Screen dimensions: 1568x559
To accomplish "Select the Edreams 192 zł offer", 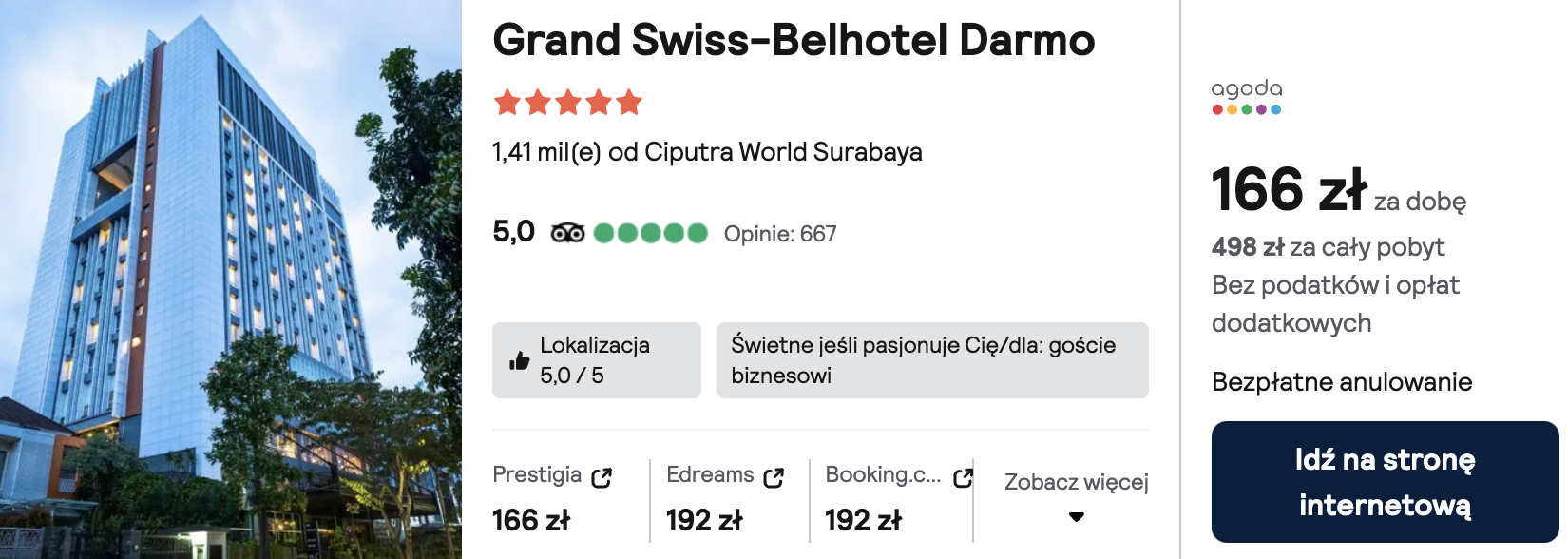I will coord(704,520).
